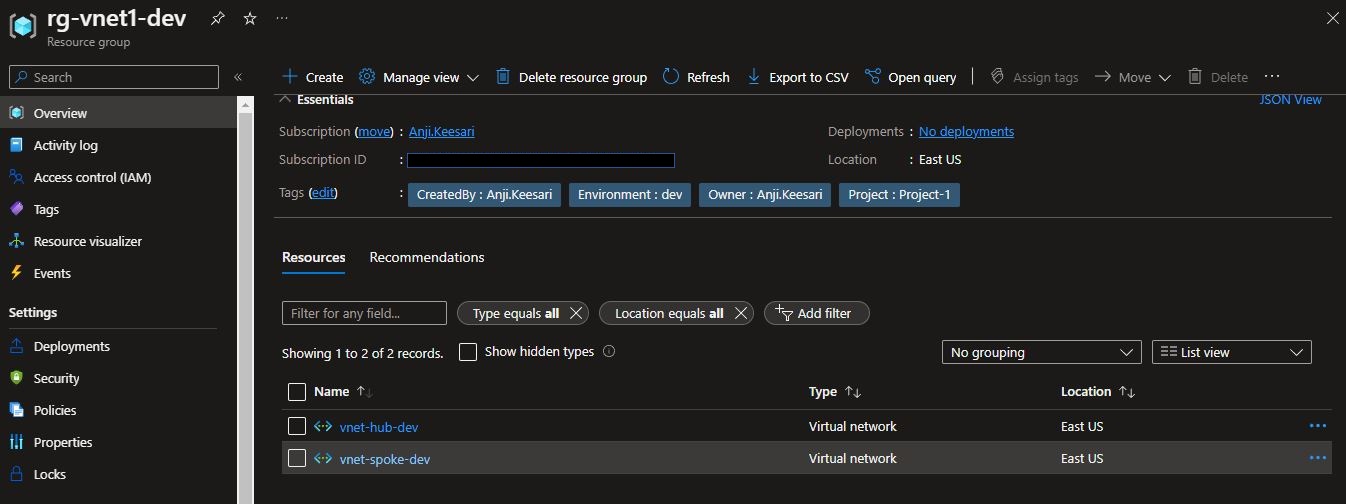
Task: Switch to Recommendations tab
Action: coord(427,258)
